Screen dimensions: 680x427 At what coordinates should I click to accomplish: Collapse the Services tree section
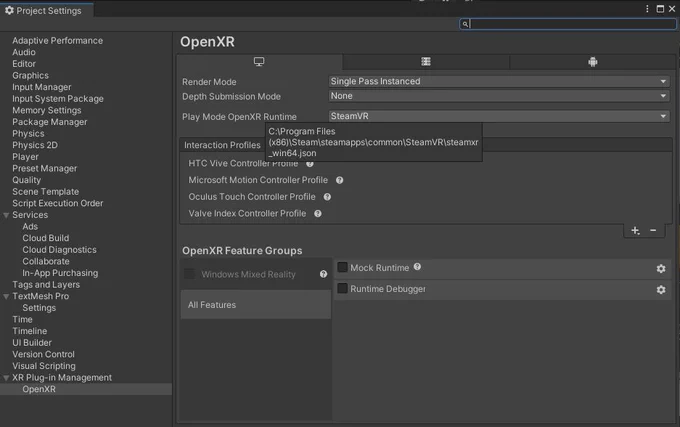6,215
